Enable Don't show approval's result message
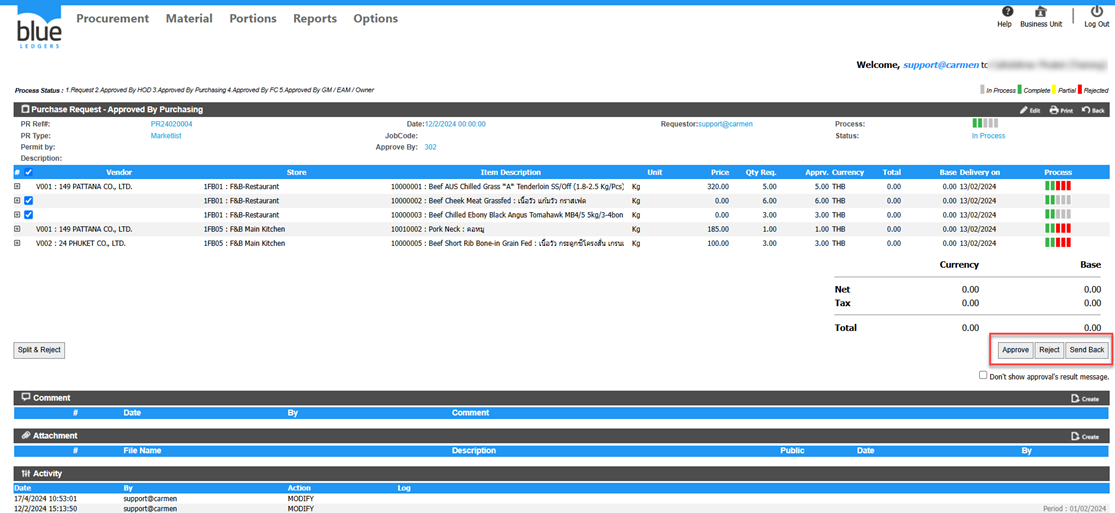The width and height of the screenshot is (1115, 513). point(983,376)
